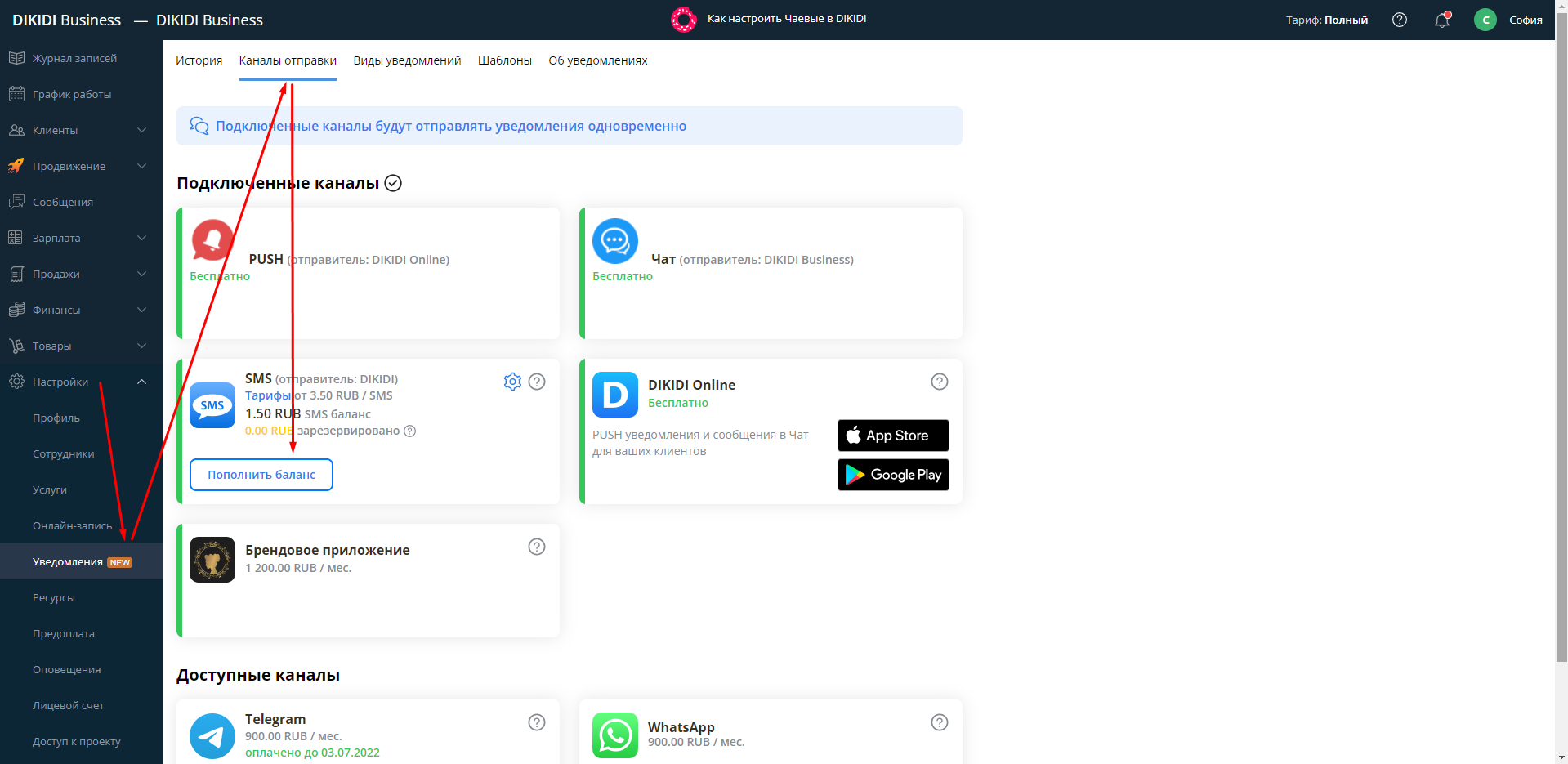1568x764 pixels.
Task: Click the Финансы coins icon
Action: [16, 310]
